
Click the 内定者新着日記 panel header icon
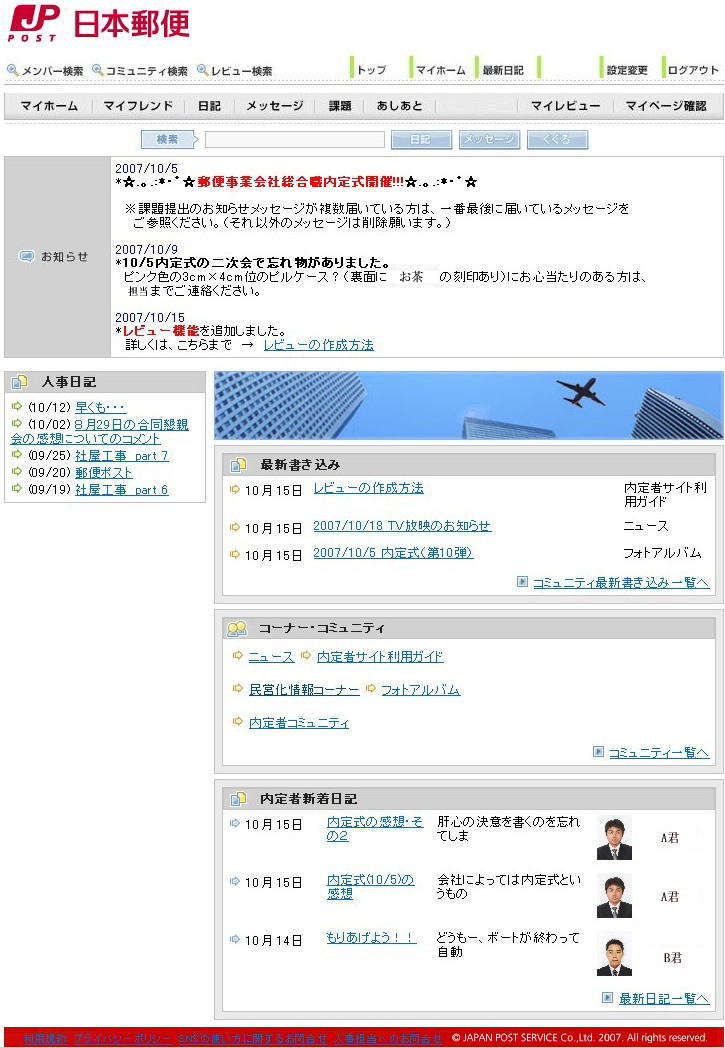(238, 799)
